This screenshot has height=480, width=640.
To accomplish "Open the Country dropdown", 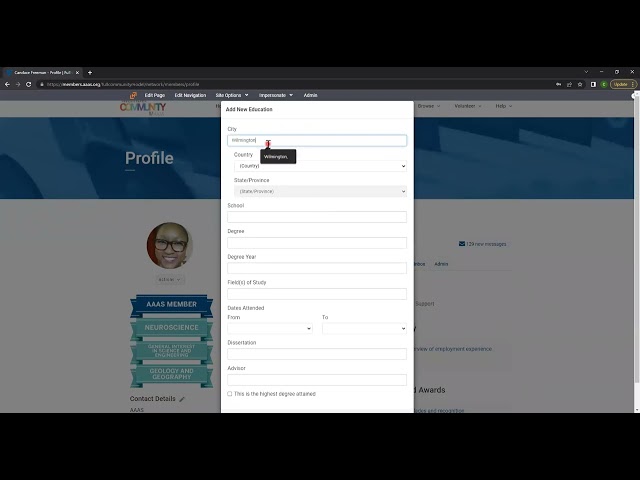I will [320, 166].
